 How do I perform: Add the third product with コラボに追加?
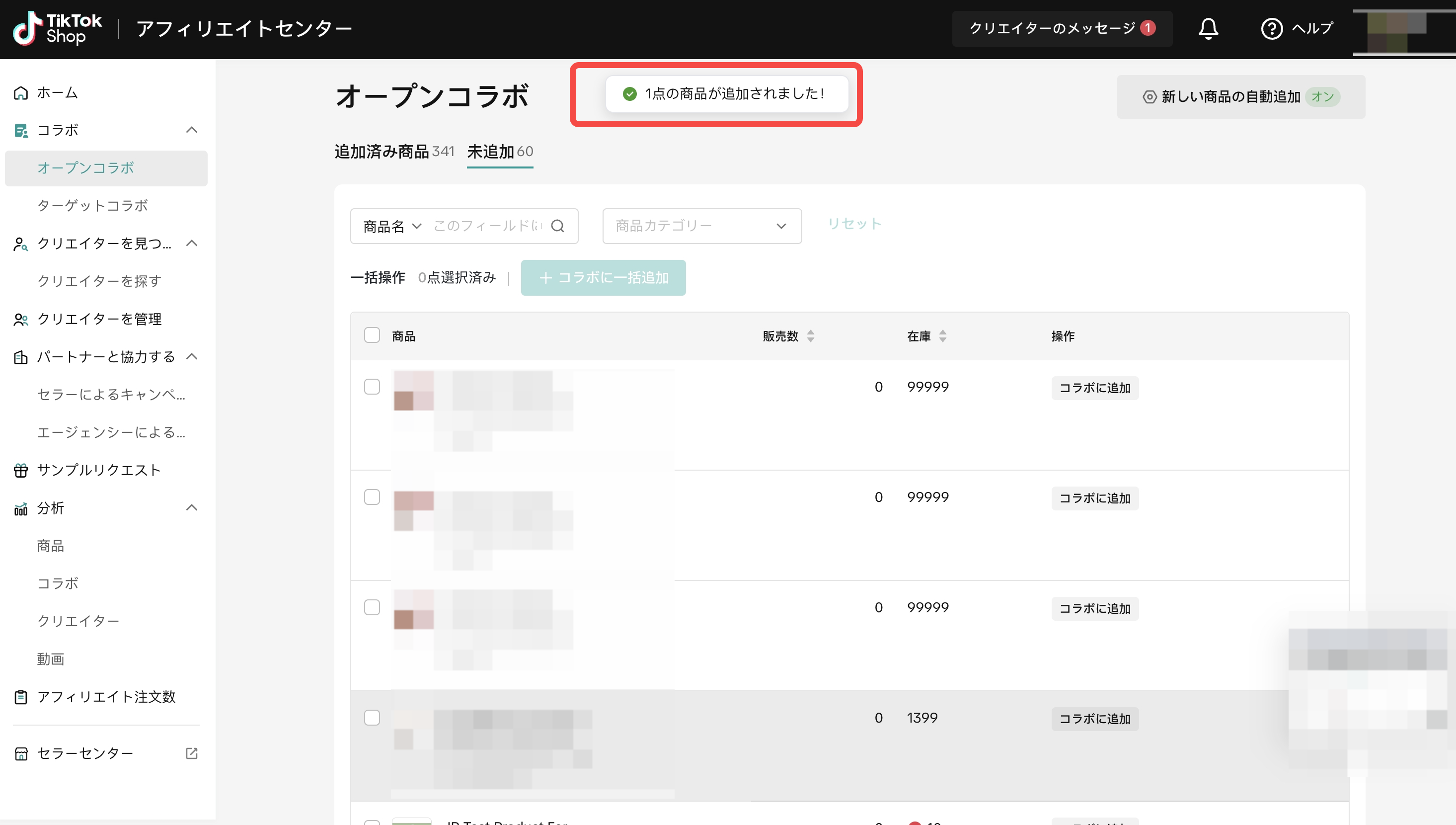tap(1095, 608)
